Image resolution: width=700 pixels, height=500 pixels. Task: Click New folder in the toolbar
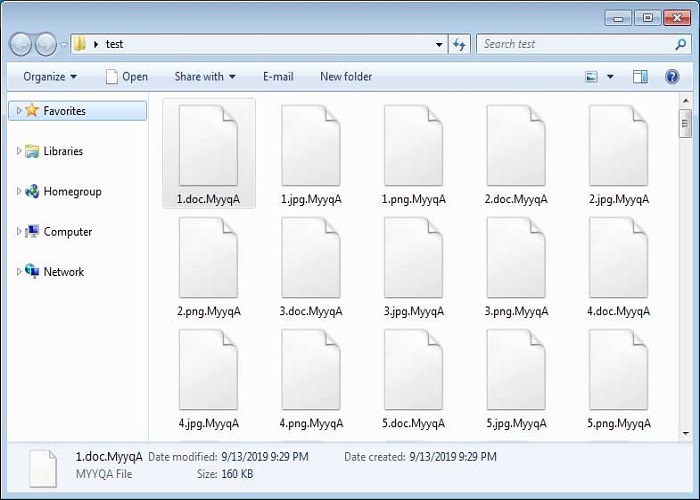[x=346, y=77]
